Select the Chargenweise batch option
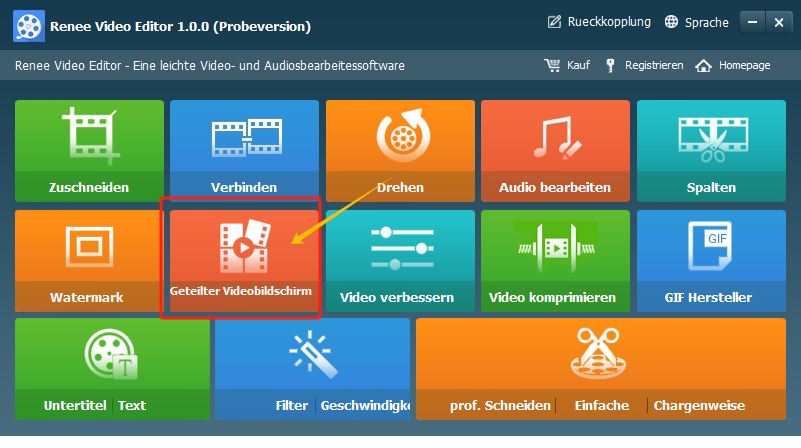801x448 pixels. click(x=699, y=406)
